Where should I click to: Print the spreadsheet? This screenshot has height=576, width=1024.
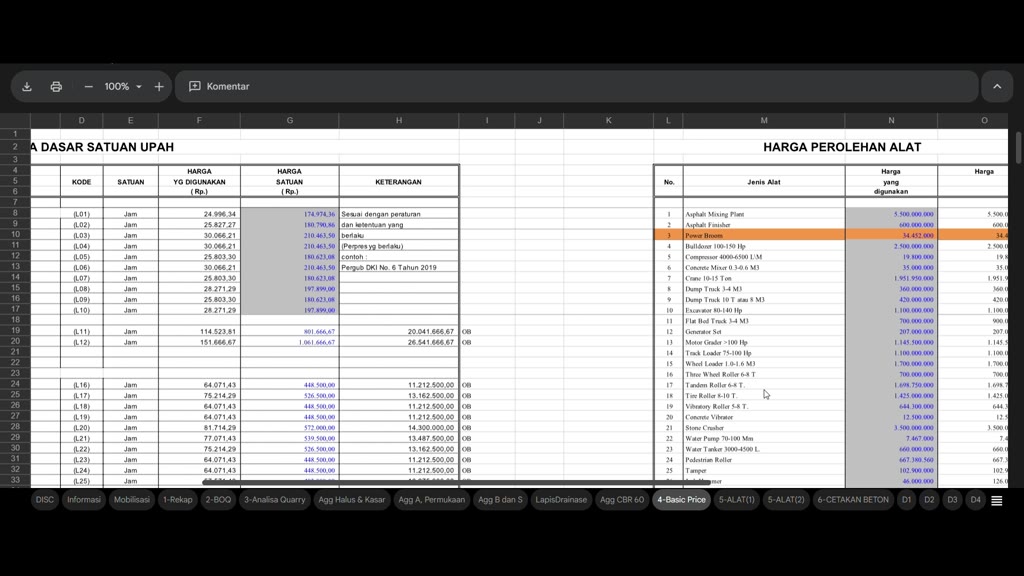point(56,86)
